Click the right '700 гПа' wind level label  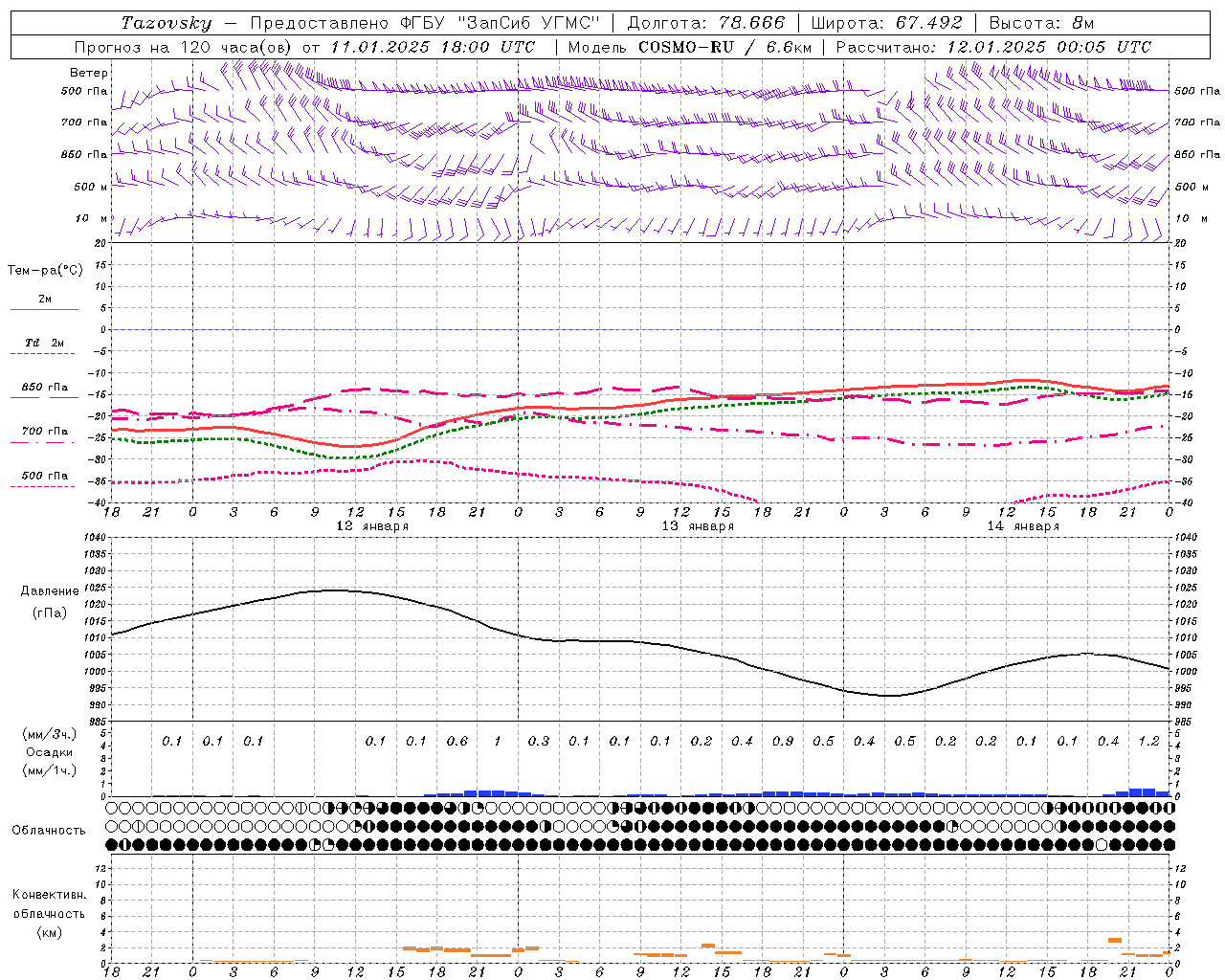1197,122
